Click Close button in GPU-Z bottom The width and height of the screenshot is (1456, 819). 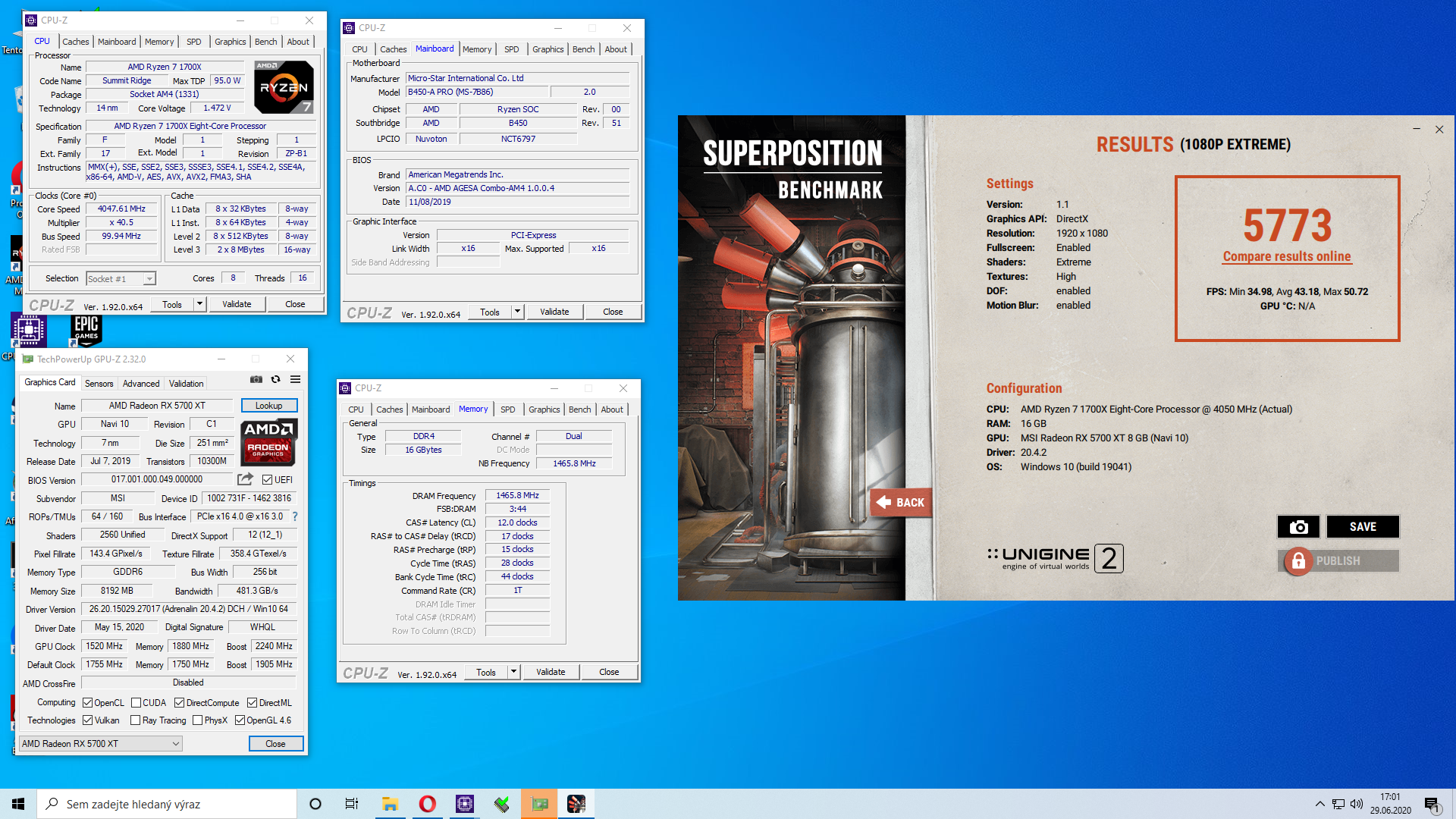tap(276, 744)
